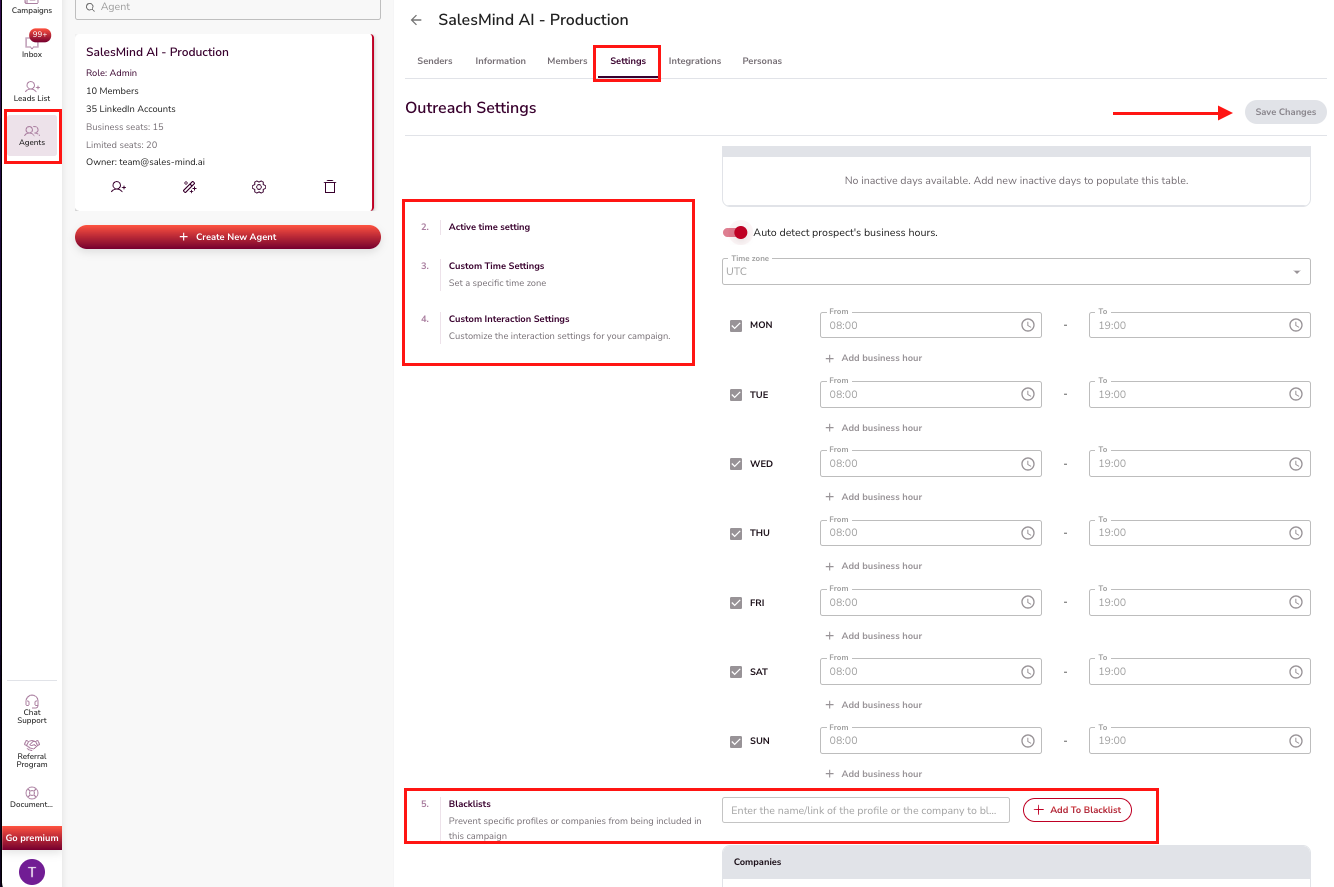Click the back arrow beside SalesMind AI title

[417, 20]
